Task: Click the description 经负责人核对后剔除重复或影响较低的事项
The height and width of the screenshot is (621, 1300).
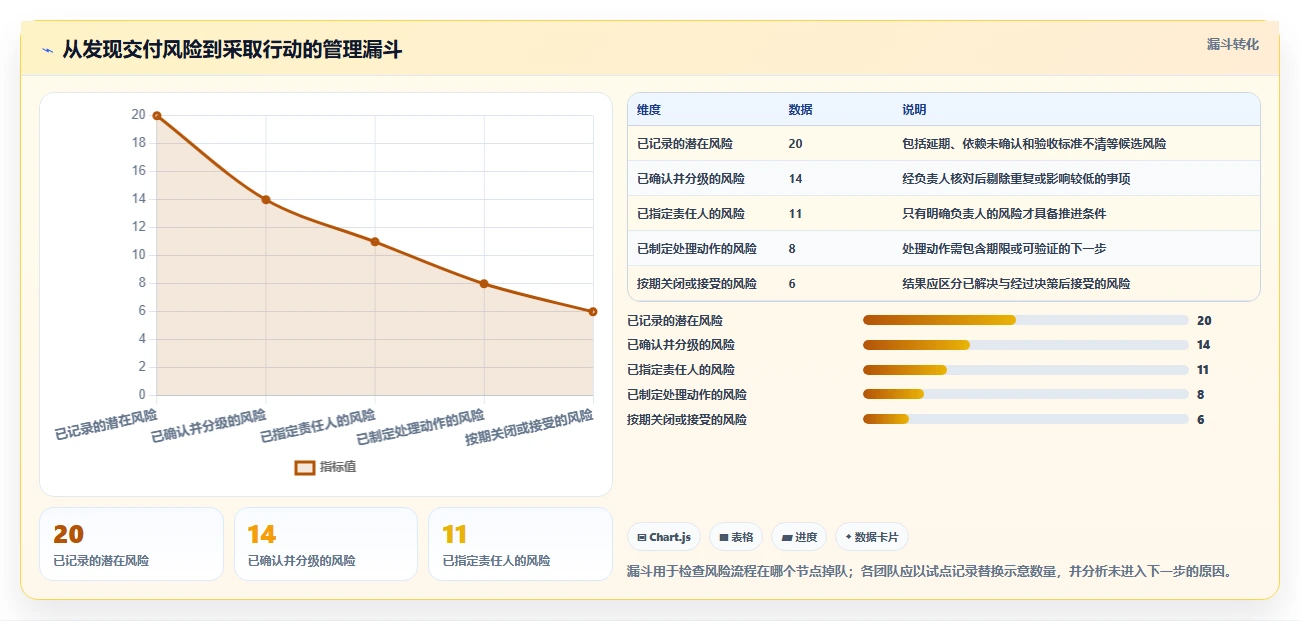Action: tap(1016, 179)
